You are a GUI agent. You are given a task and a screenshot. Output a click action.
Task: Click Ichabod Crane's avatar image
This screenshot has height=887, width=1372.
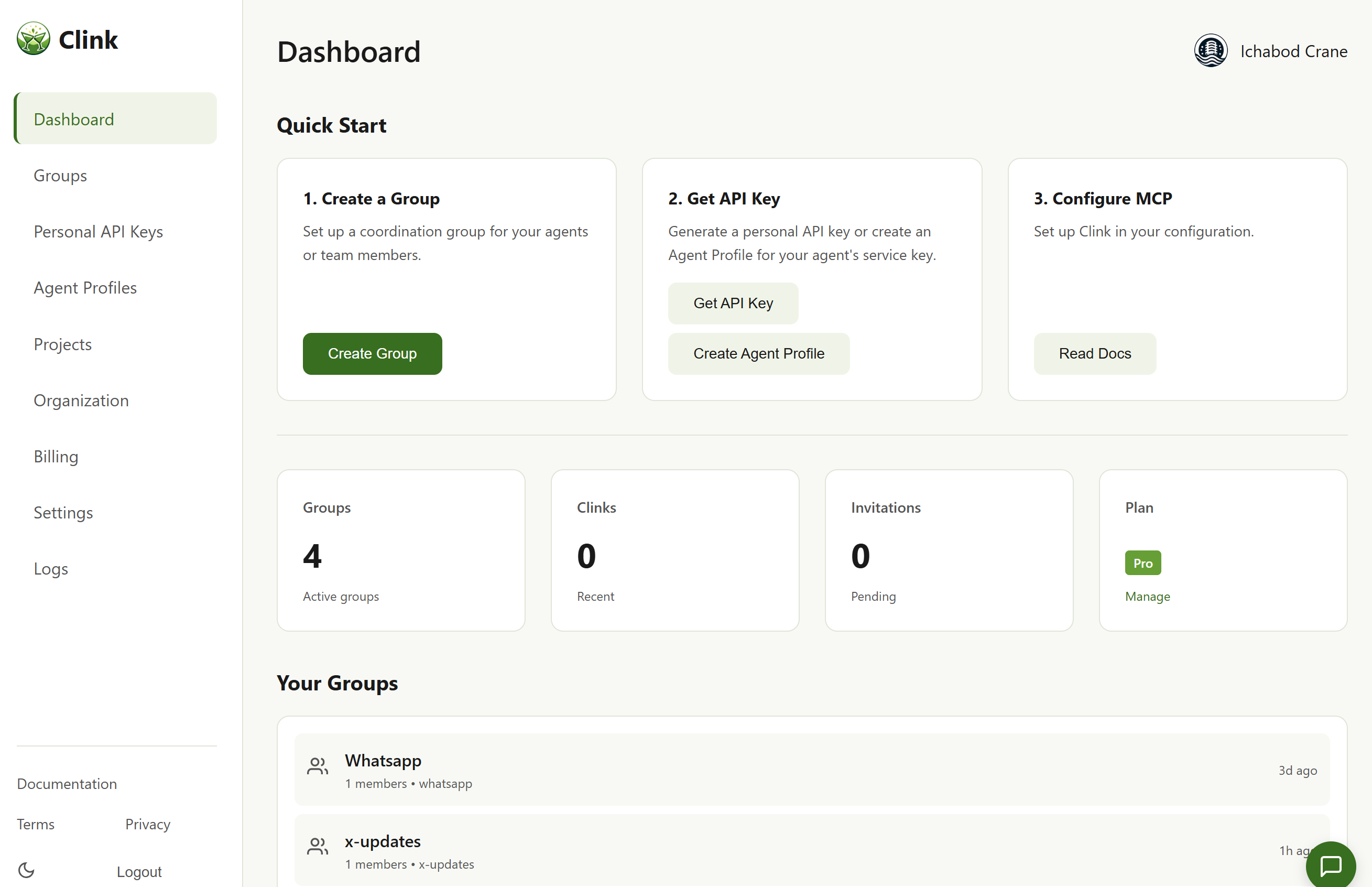(x=1210, y=51)
